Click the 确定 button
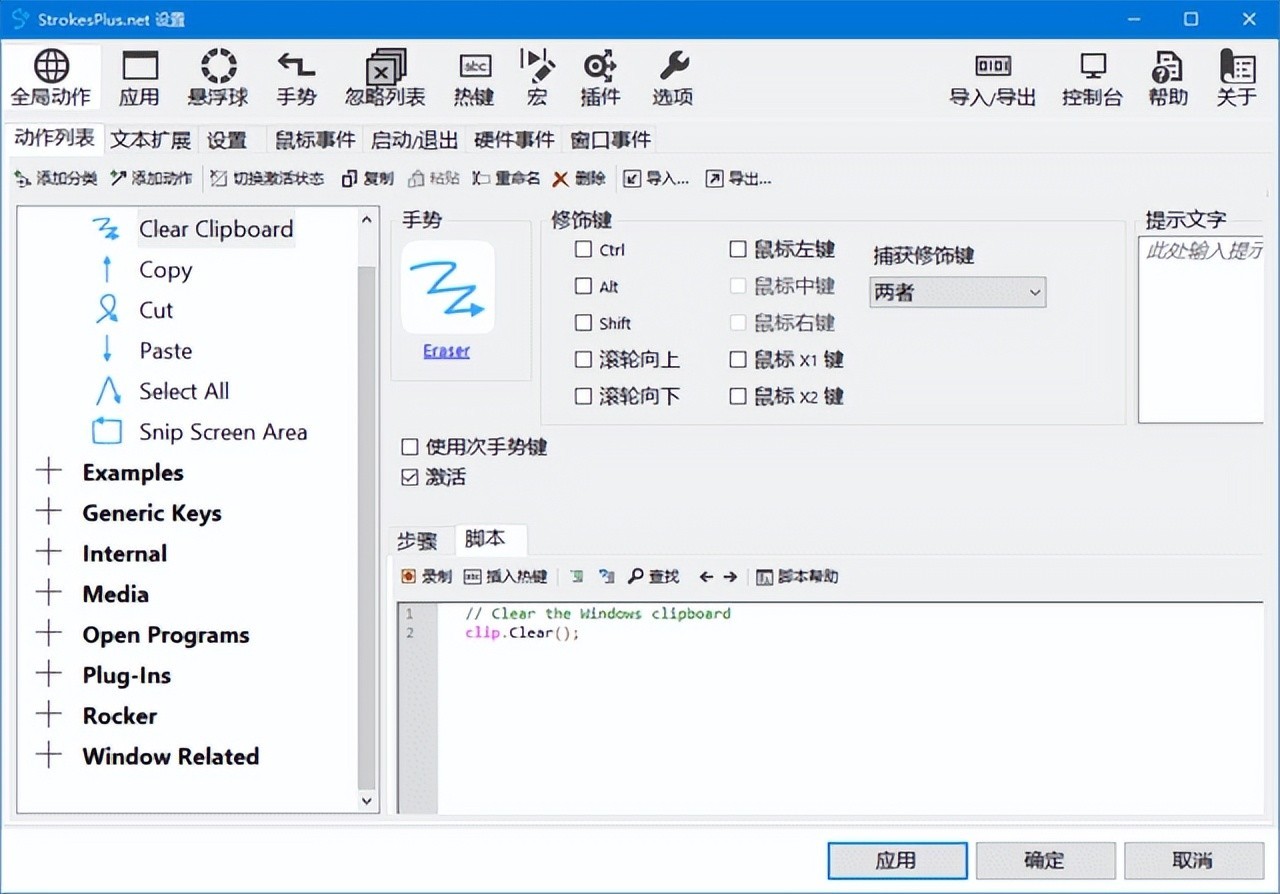 1045,860
